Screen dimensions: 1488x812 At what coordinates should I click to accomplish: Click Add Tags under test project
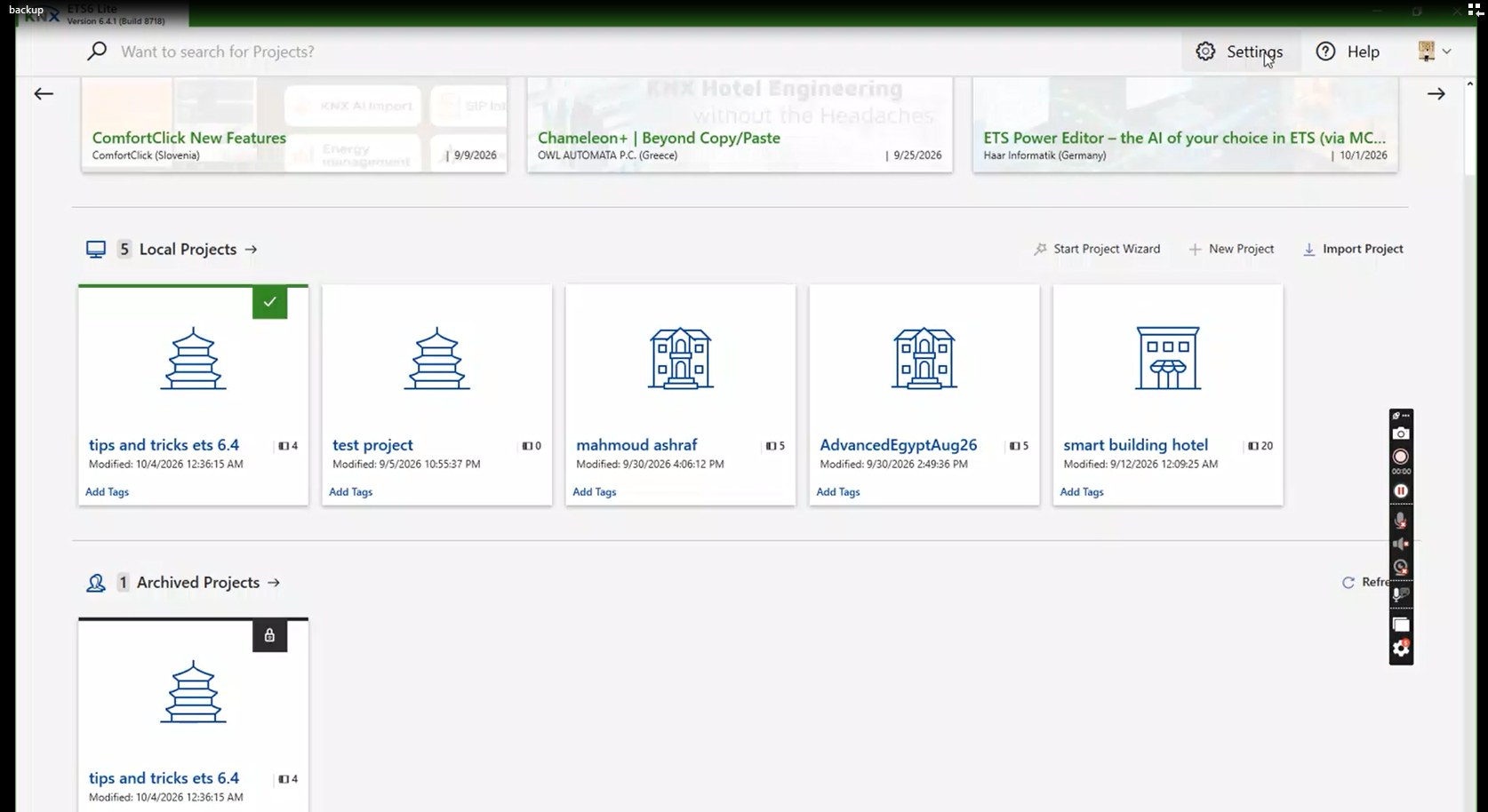[350, 492]
